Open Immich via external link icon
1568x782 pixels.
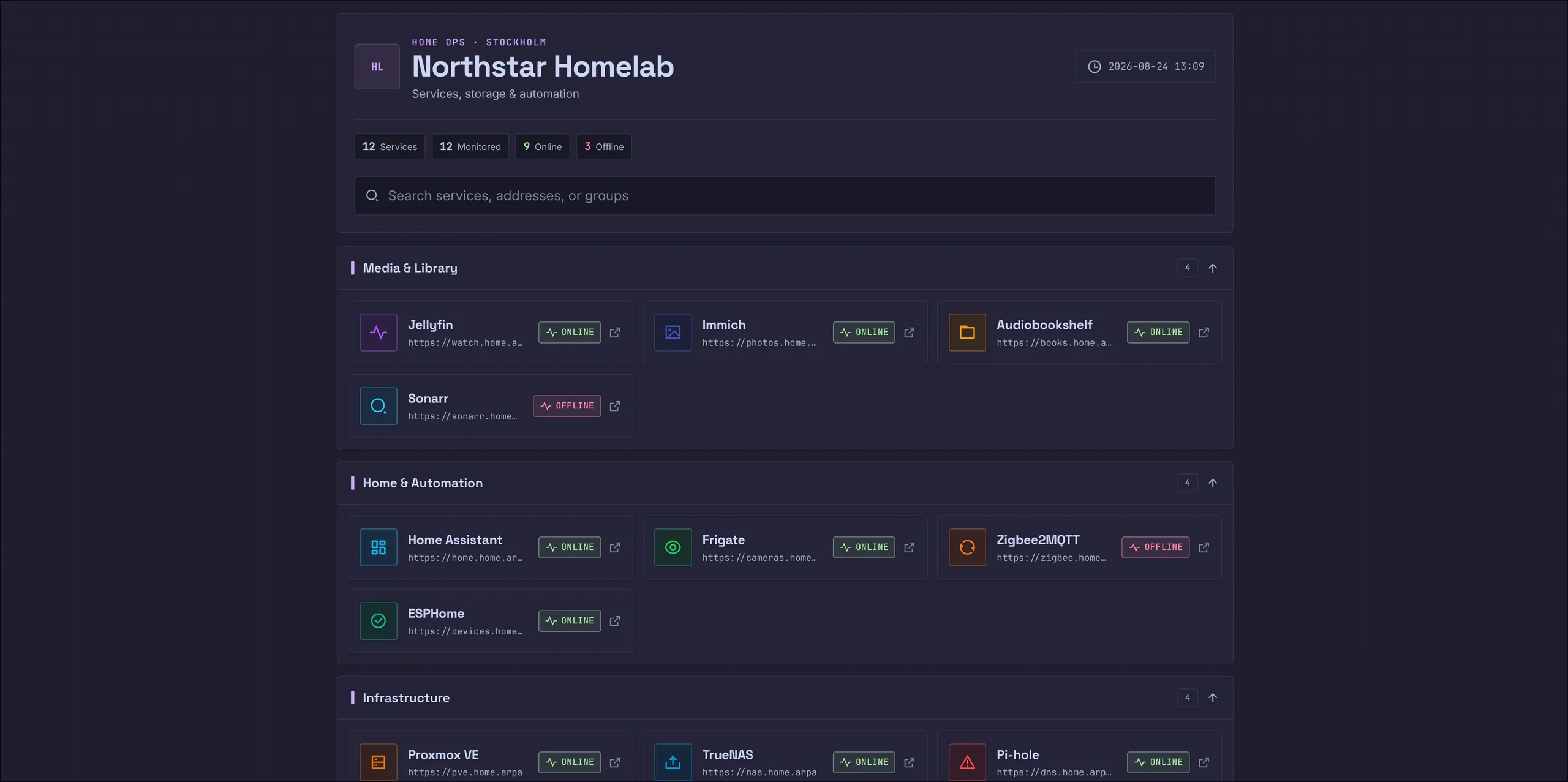[910, 333]
